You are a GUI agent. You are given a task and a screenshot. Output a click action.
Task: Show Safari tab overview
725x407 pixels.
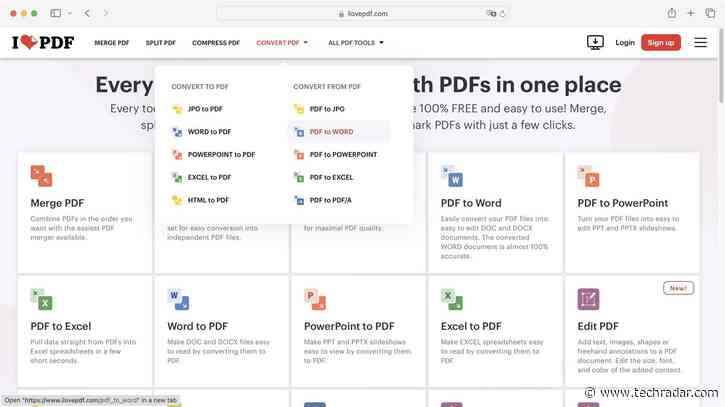point(710,13)
